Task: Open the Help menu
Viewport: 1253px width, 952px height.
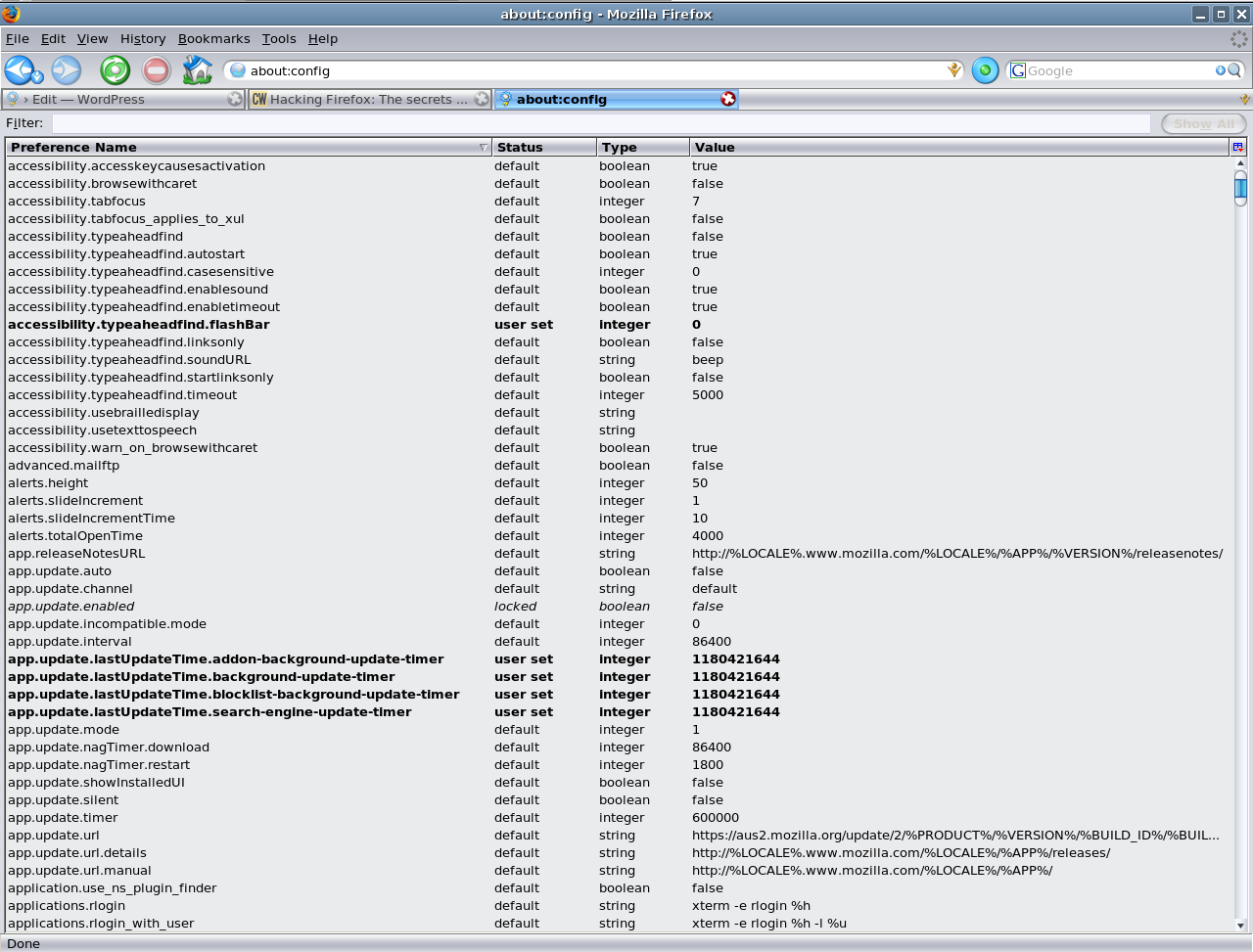Action: 323,38
